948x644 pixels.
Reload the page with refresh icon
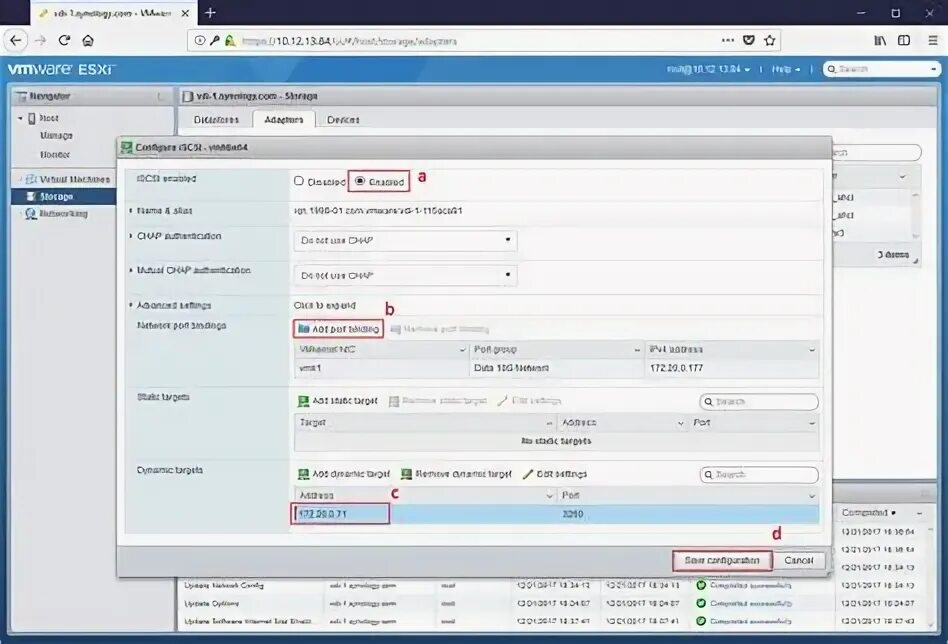pyautogui.click(x=64, y=41)
